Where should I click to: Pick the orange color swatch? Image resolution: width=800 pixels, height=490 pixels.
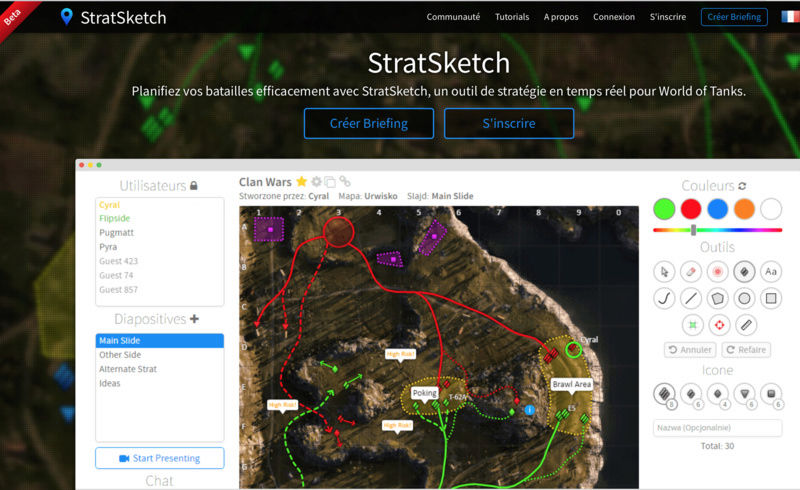[x=744, y=209]
